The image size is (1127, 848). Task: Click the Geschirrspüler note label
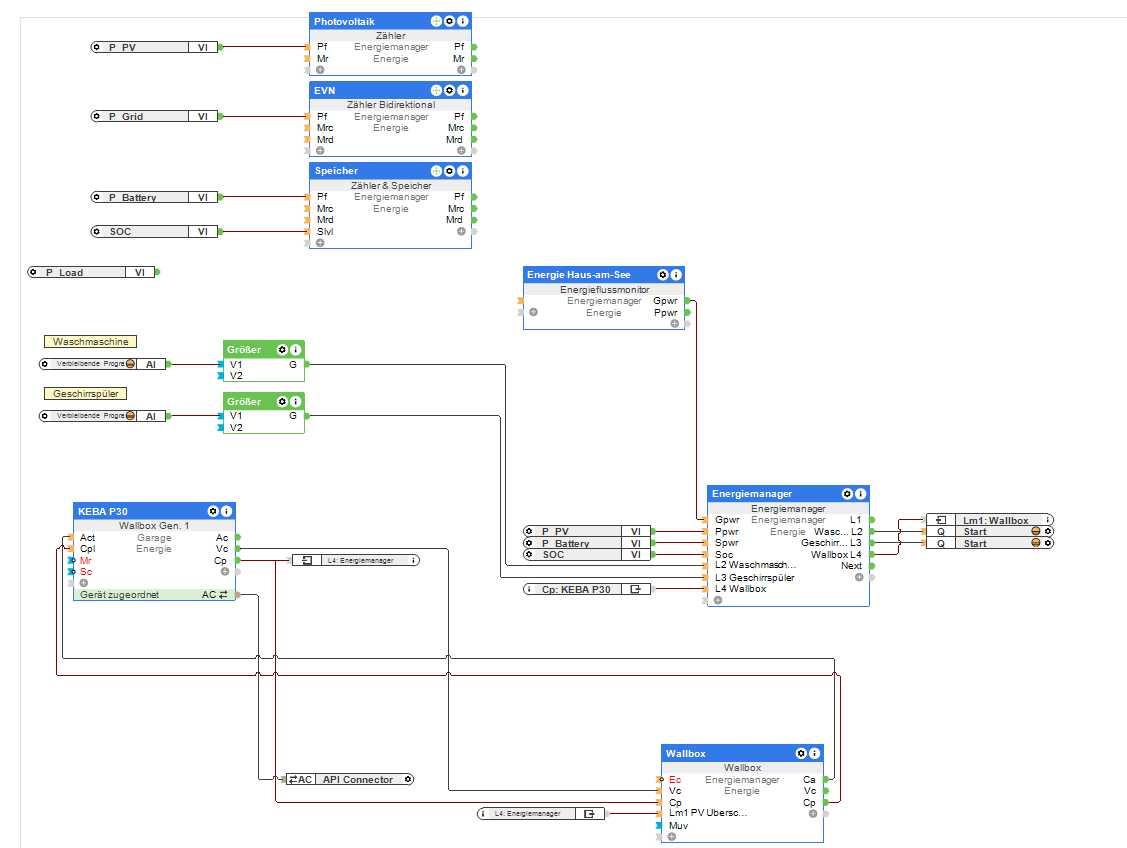[x=84, y=394]
